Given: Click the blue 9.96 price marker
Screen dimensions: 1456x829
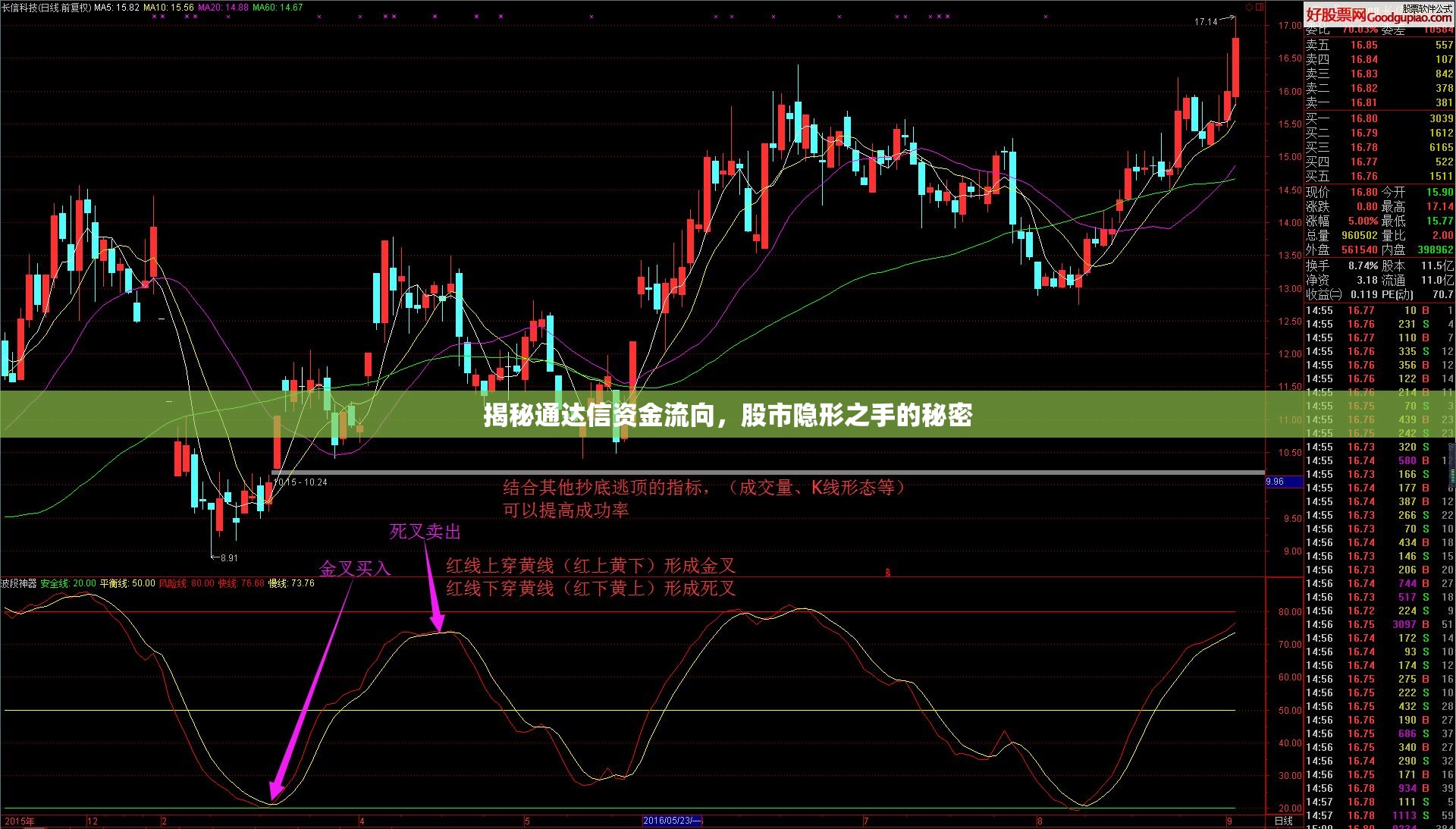Looking at the screenshot, I should (x=1283, y=482).
